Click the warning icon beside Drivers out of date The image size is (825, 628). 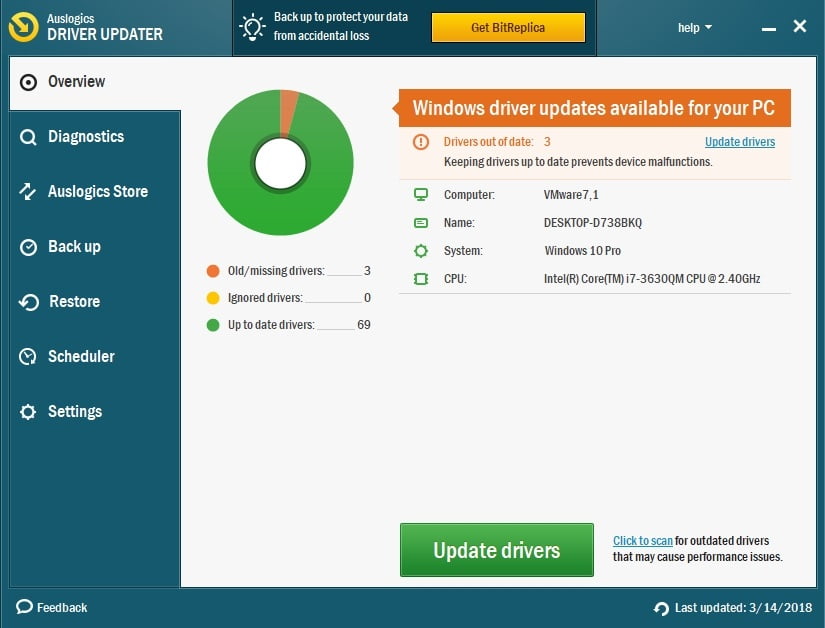pyautogui.click(x=422, y=141)
